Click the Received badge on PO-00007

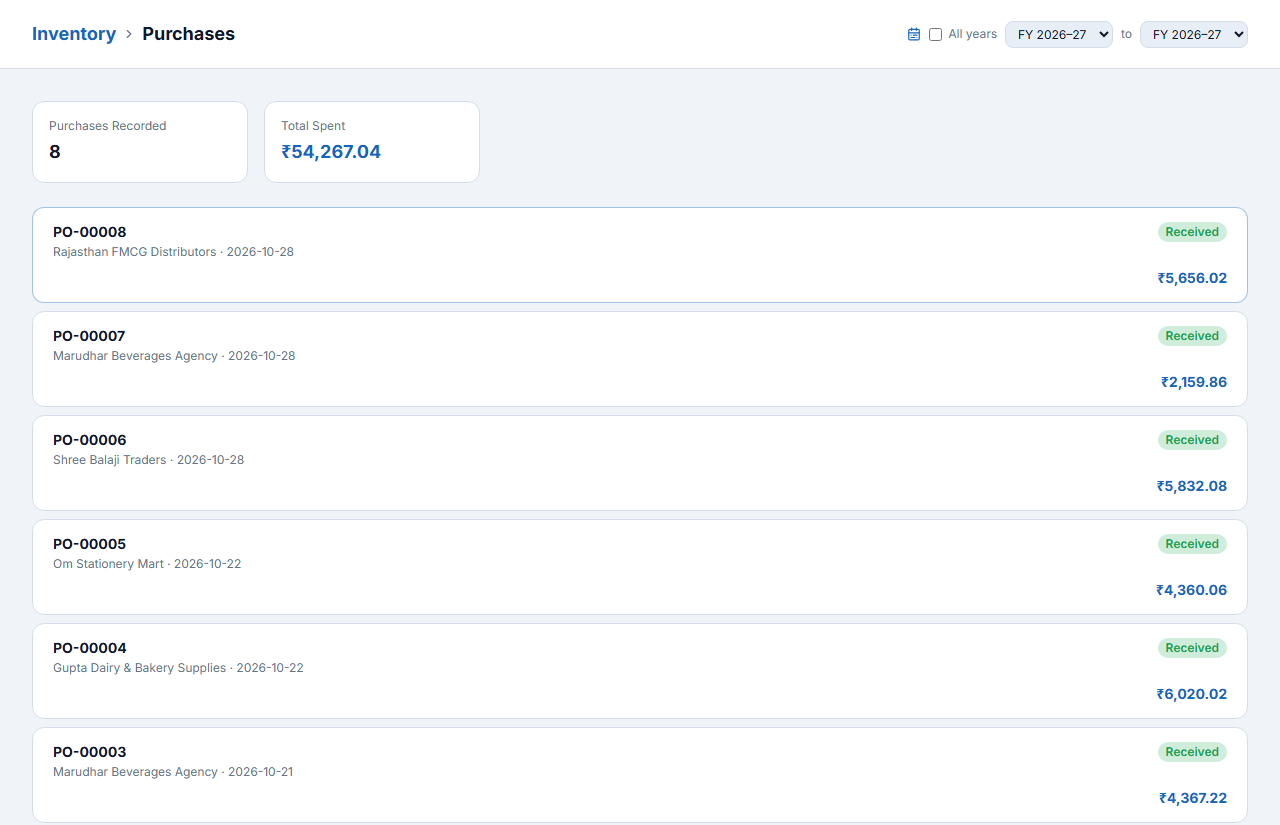[1192, 336]
